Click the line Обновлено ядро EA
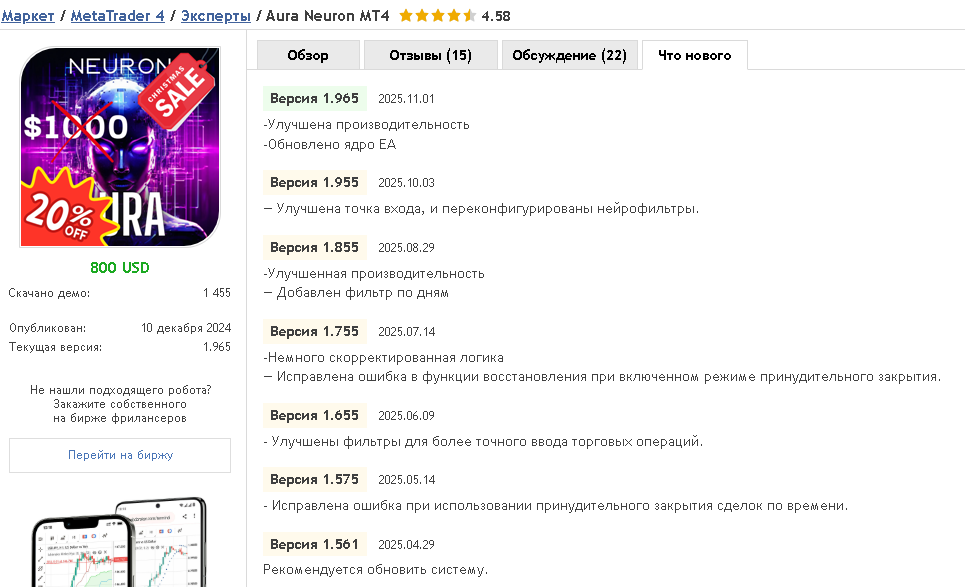 [x=330, y=145]
